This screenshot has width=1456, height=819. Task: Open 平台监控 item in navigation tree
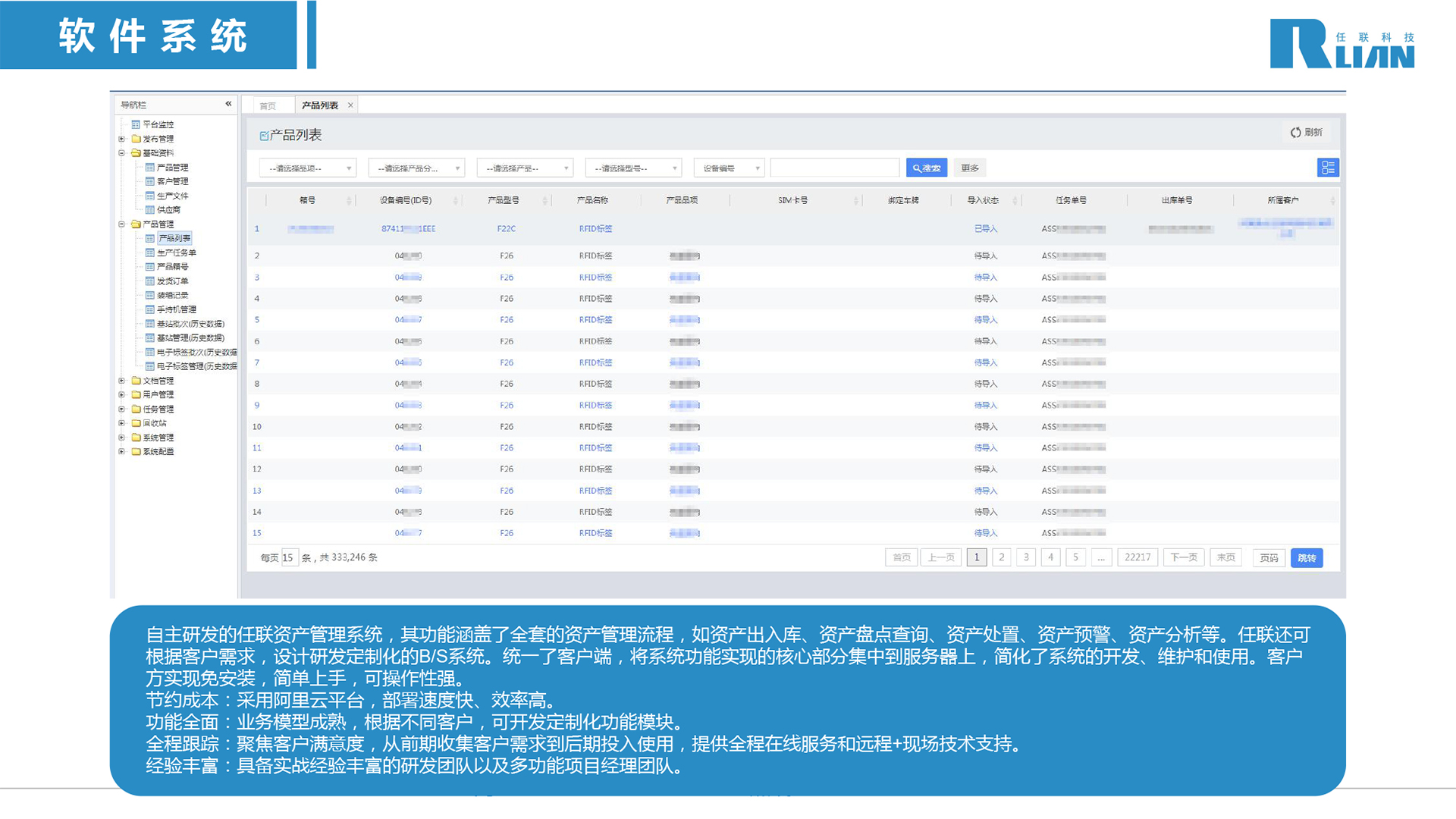click(x=158, y=124)
